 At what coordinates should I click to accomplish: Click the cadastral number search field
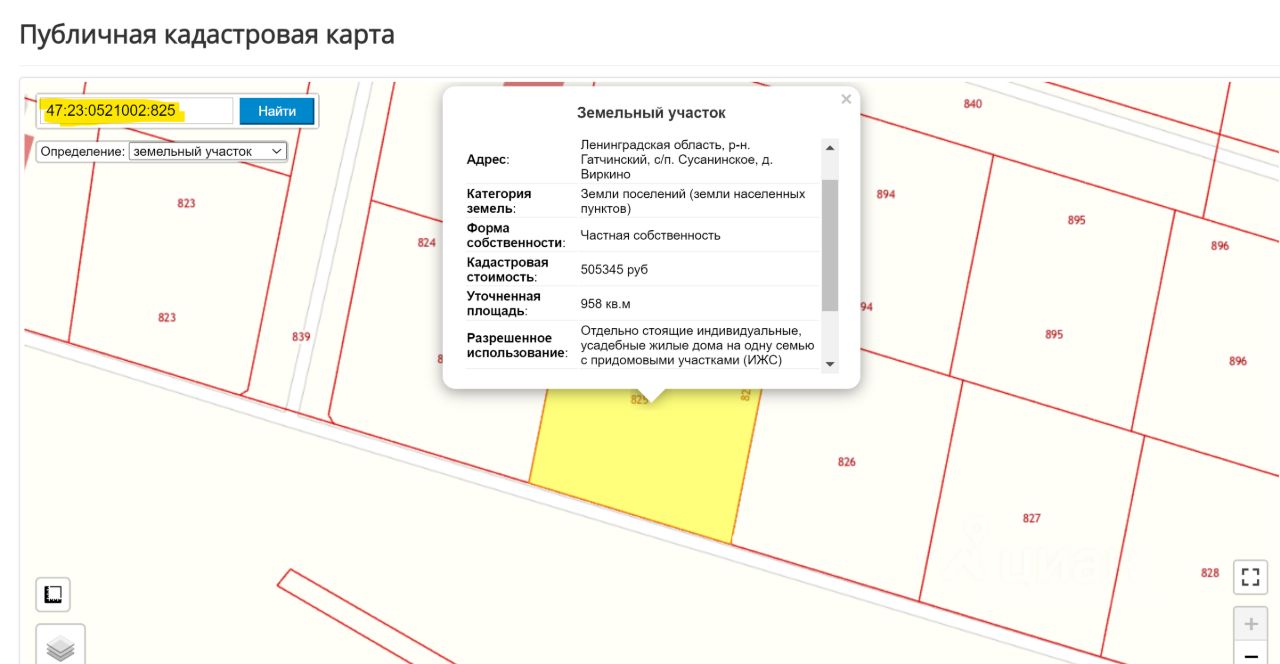136,111
